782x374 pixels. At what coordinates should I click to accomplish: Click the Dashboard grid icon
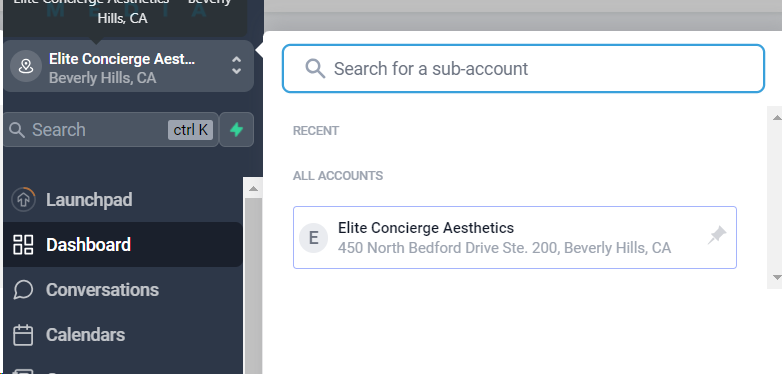coord(23,245)
